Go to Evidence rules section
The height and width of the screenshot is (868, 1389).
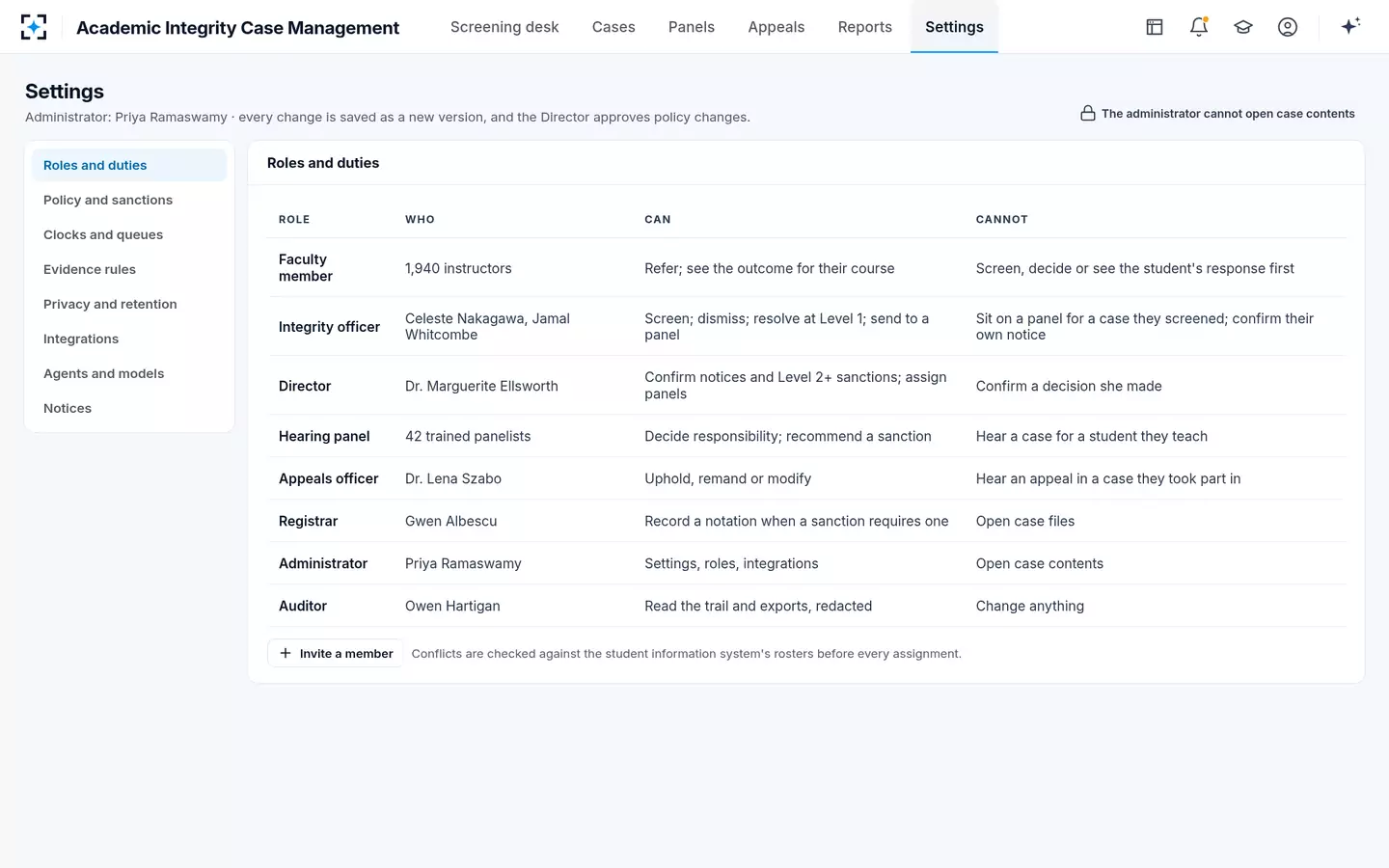pos(129,269)
